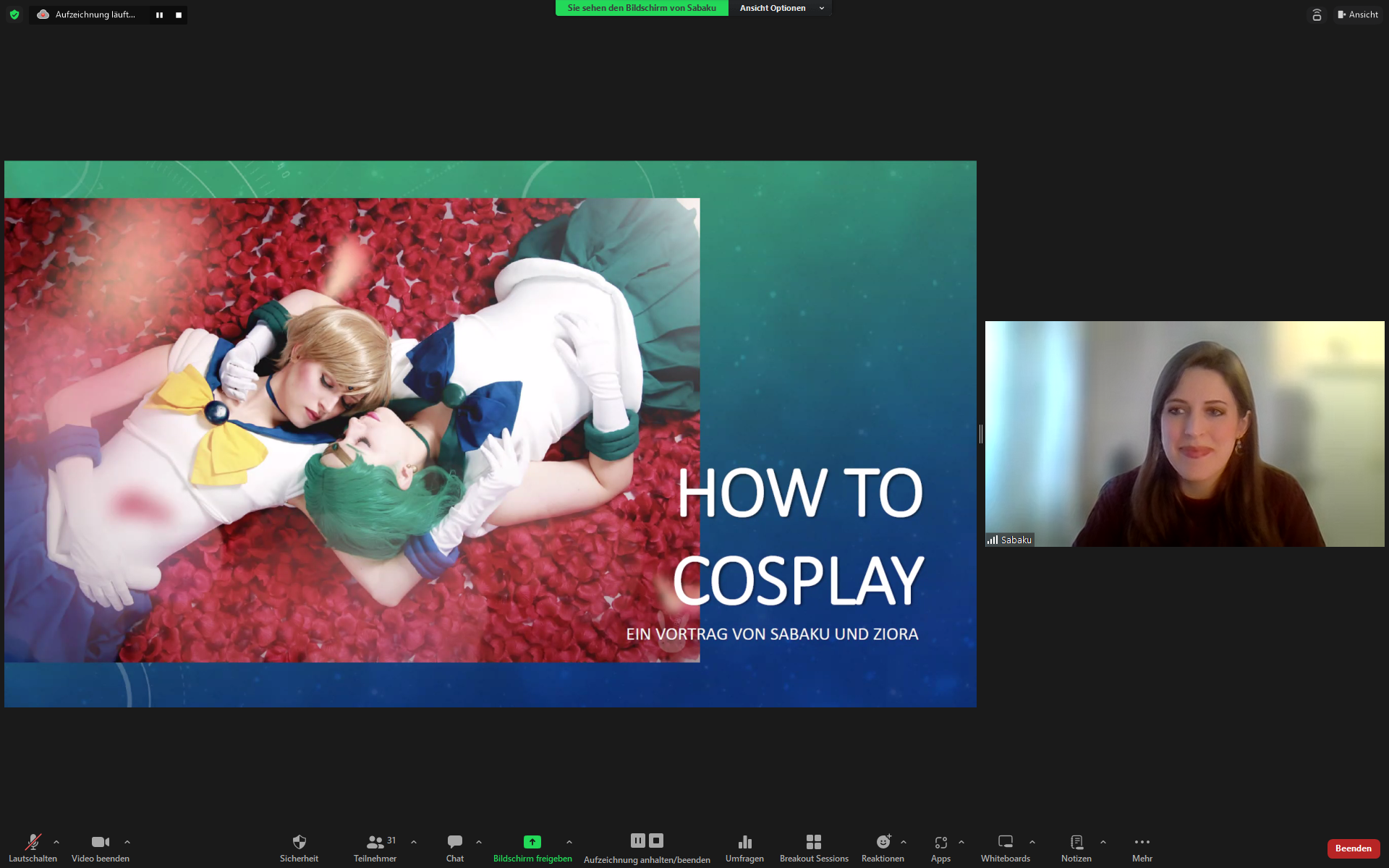The height and width of the screenshot is (868, 1389).
Task: Expand the arrow next to Whiteboards
Action: coord(1032,842)
